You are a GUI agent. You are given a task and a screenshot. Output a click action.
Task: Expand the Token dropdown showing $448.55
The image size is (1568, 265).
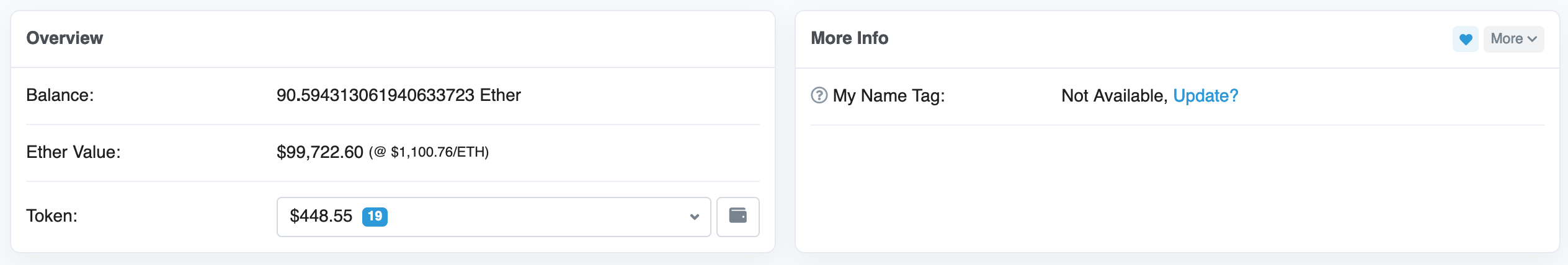coord(493,217)
